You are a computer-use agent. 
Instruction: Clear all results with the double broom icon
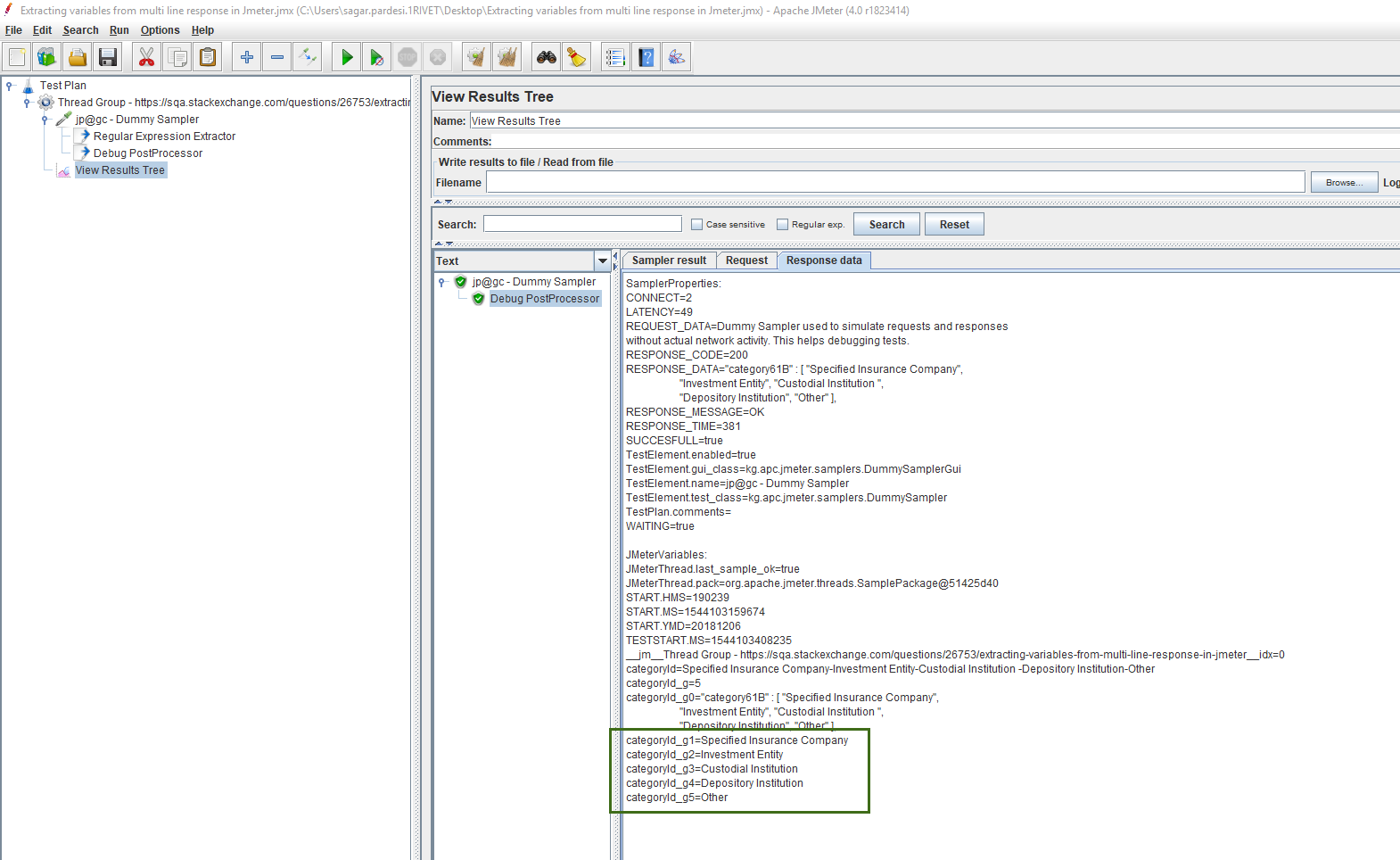pyautogui.click(x=507, y=57)
